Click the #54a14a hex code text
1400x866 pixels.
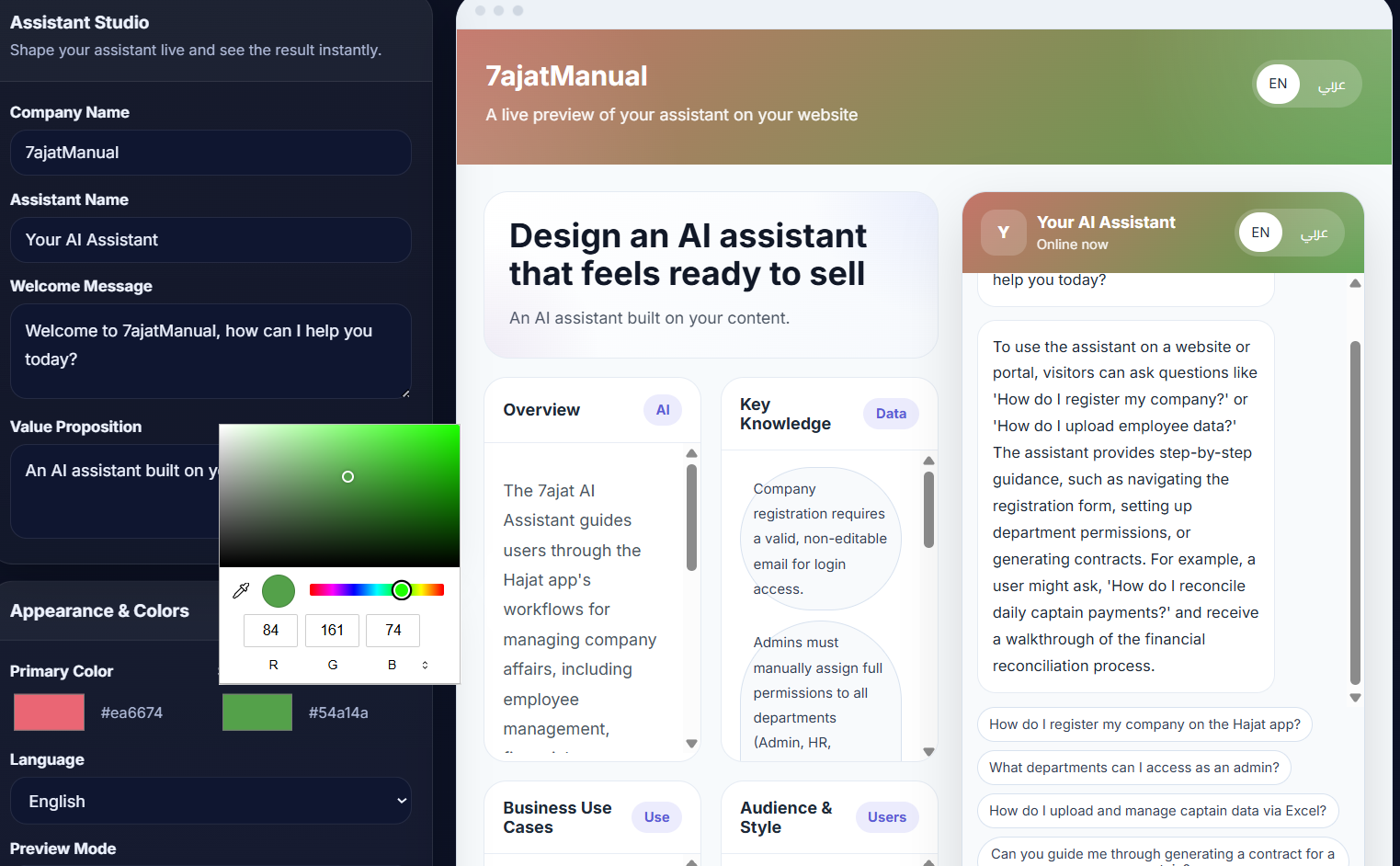[338, 712]
